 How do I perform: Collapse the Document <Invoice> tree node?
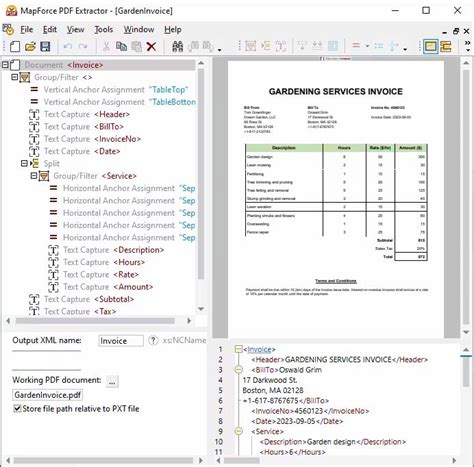click(x=5, y=65)
